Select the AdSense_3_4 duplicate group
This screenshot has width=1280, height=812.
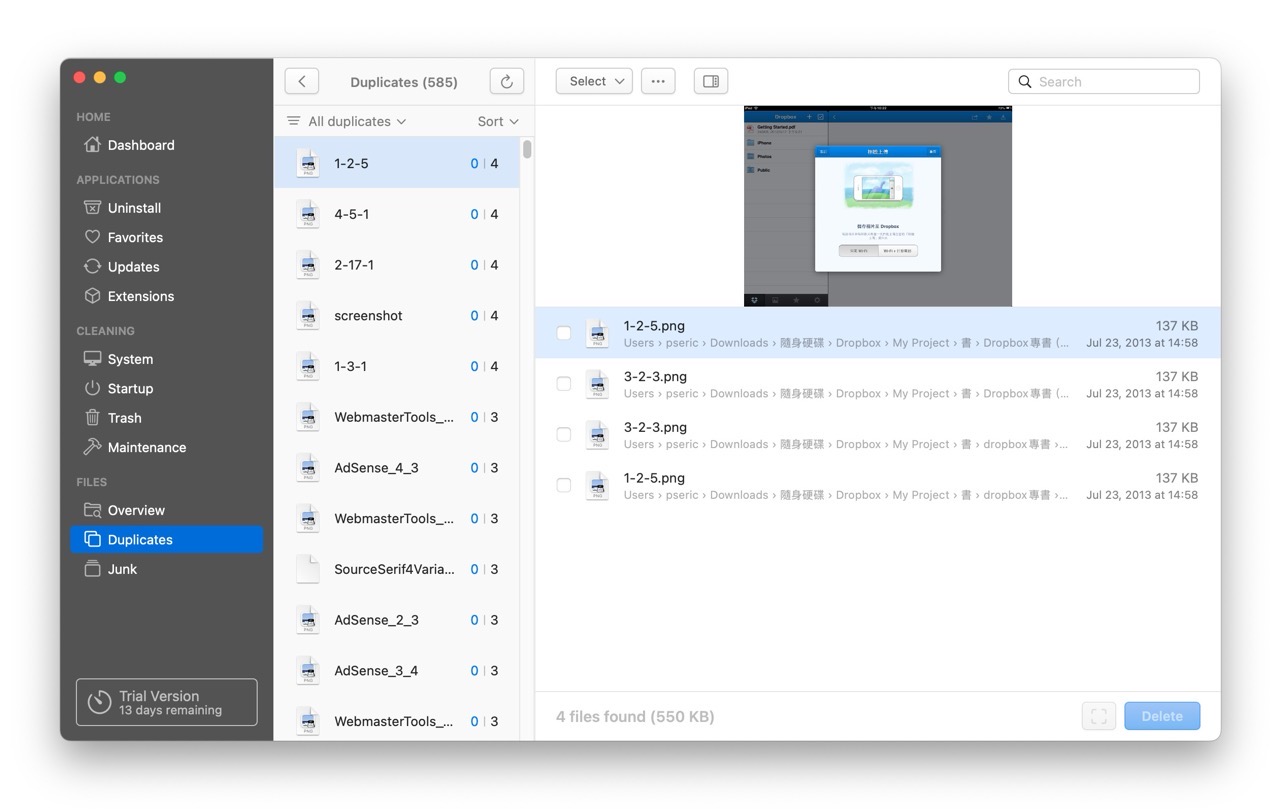click(x=397, y=670)
